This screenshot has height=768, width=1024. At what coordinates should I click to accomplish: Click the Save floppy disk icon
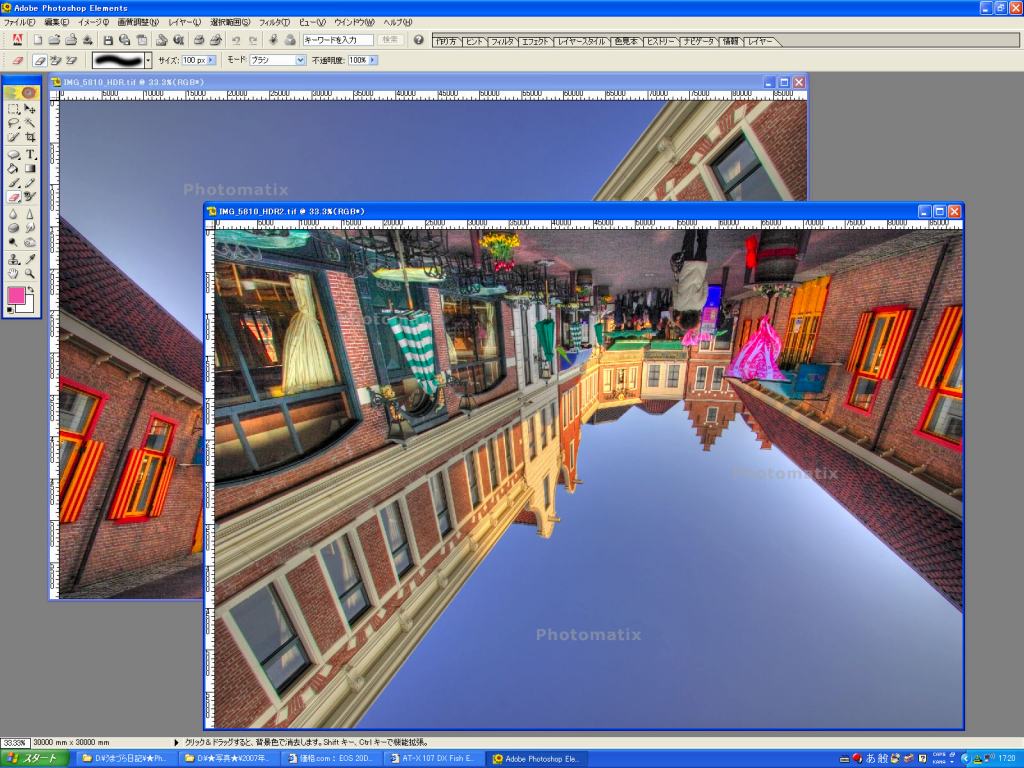[108, 40]
